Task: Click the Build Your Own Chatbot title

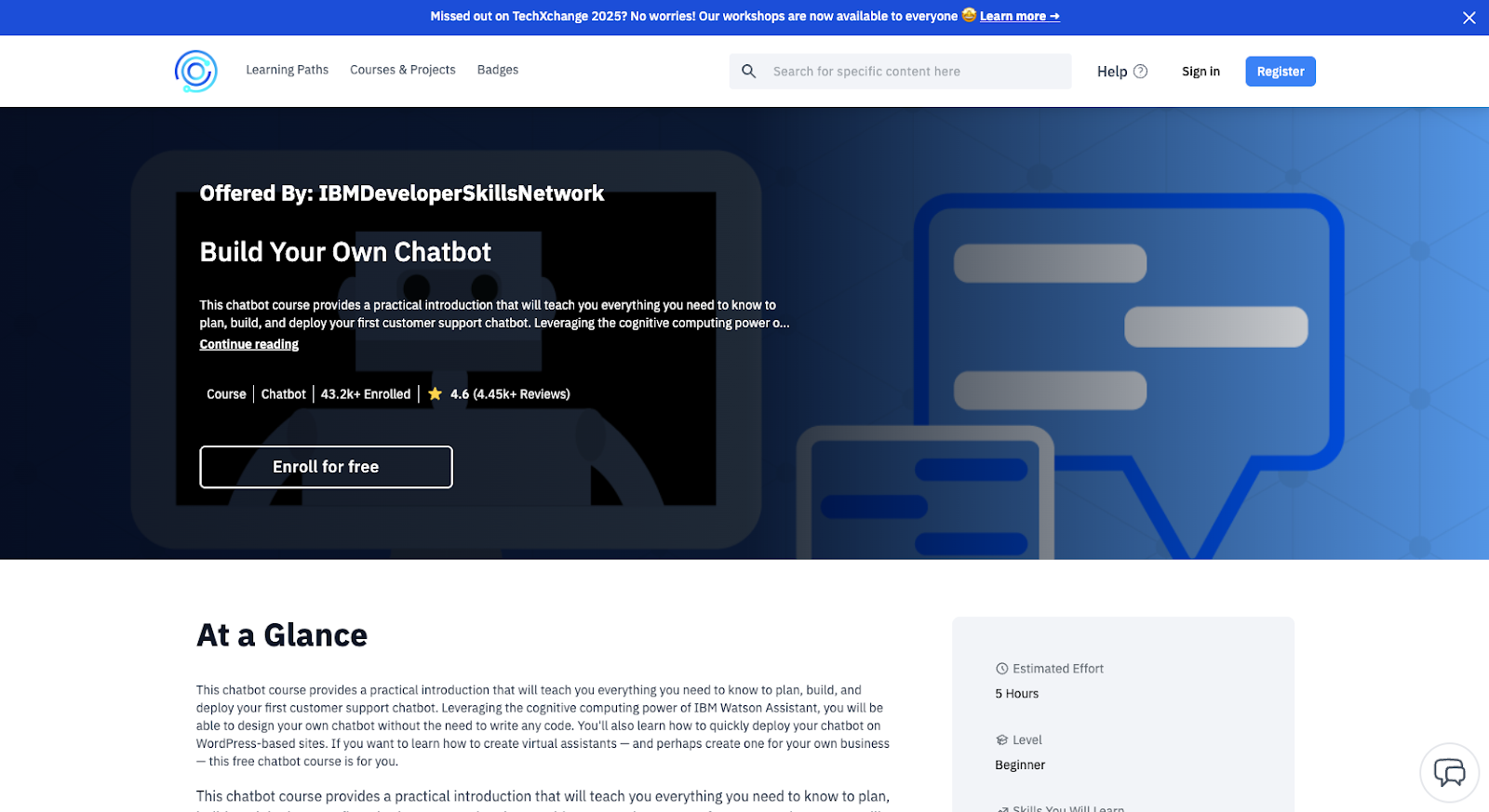Action: click(345, 252)
